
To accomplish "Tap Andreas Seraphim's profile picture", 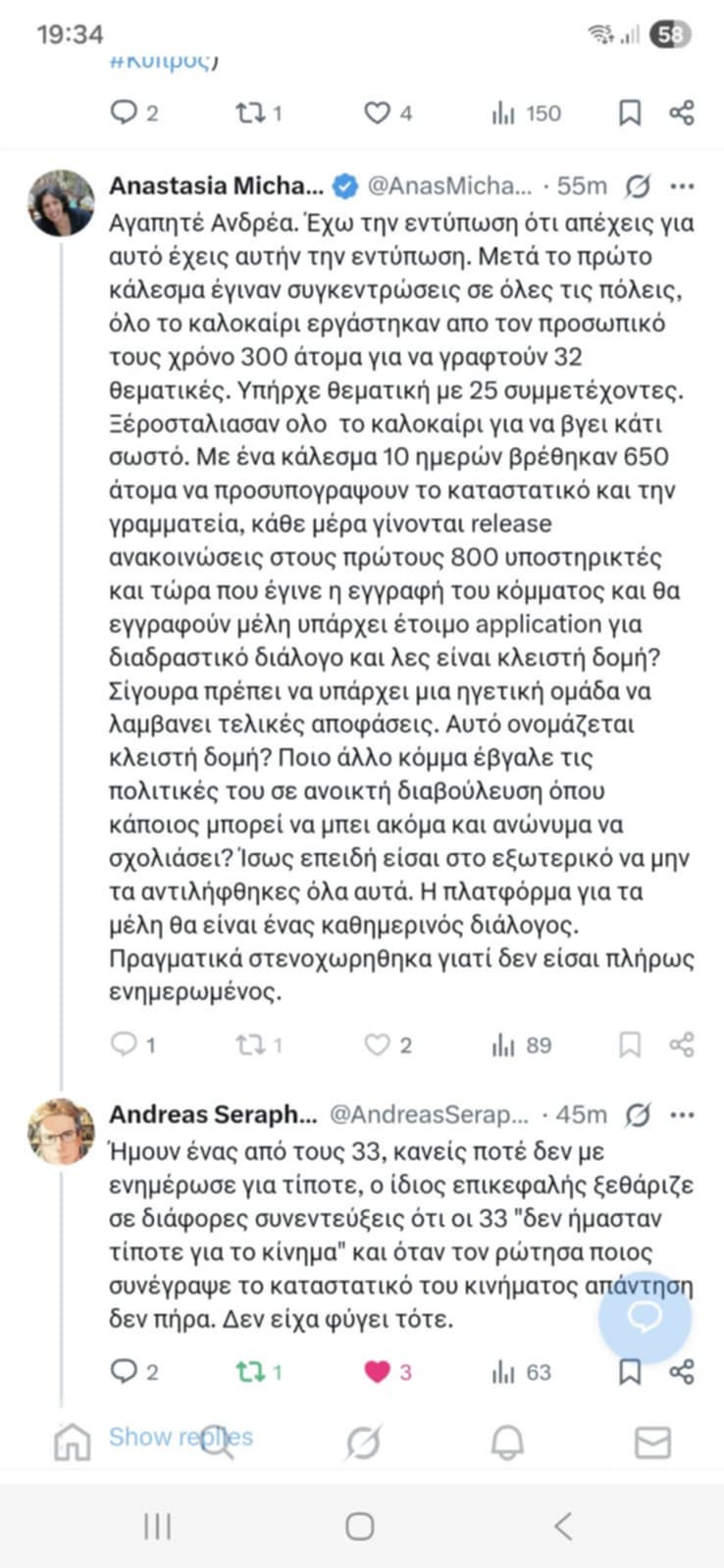I will pos(62,1132).
